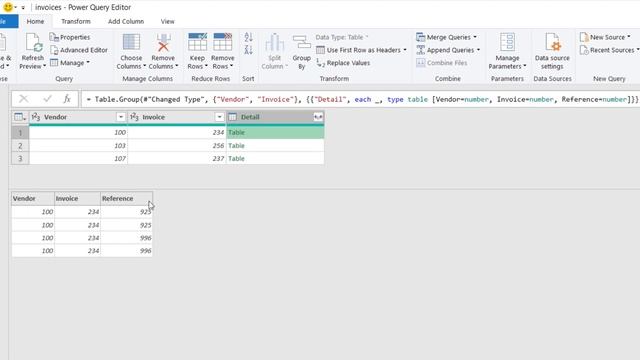The height and width of the screenshot is (360, 640).
Task: Expand the Detail column with the expand icon
Action: (x=318, y=117)
